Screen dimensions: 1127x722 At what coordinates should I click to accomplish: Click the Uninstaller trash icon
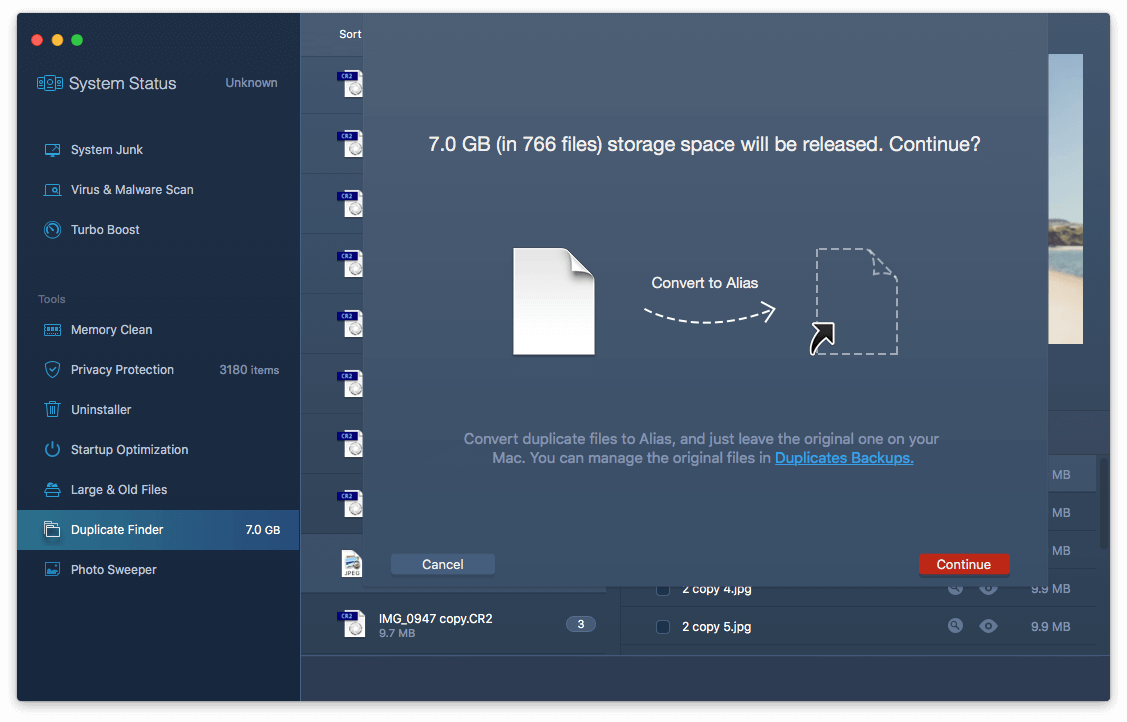click(52, 409)
